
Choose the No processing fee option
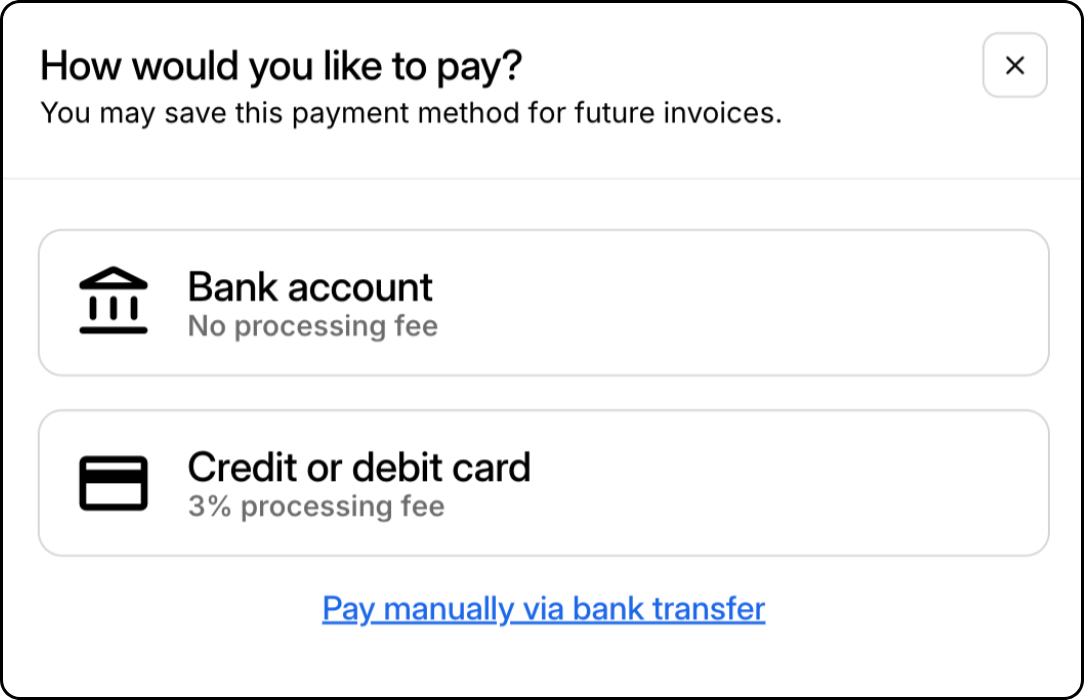click(543, 303)
